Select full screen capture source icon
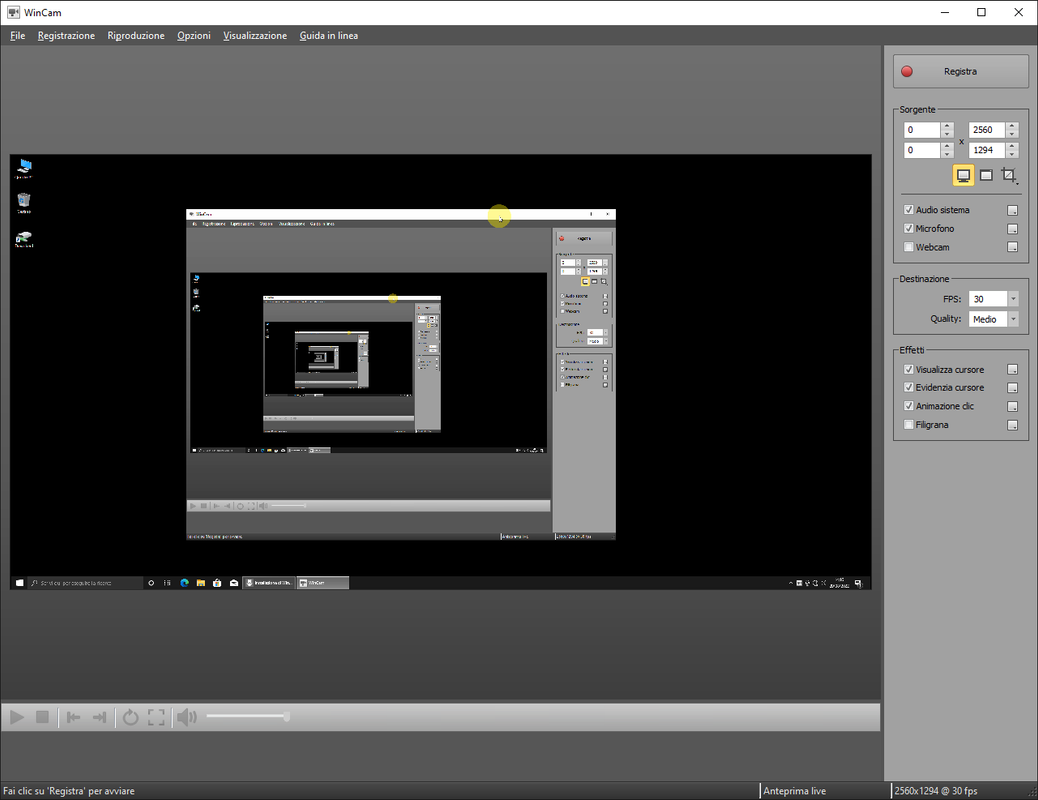This screenshot has height=800, width=1038. click(963, 175)
